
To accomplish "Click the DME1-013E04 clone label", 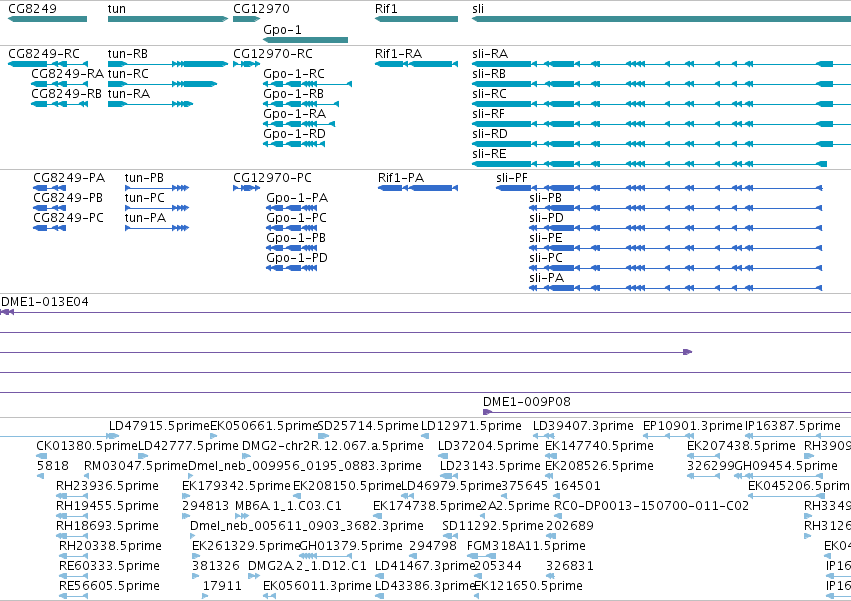I will (x=45, y=302).
